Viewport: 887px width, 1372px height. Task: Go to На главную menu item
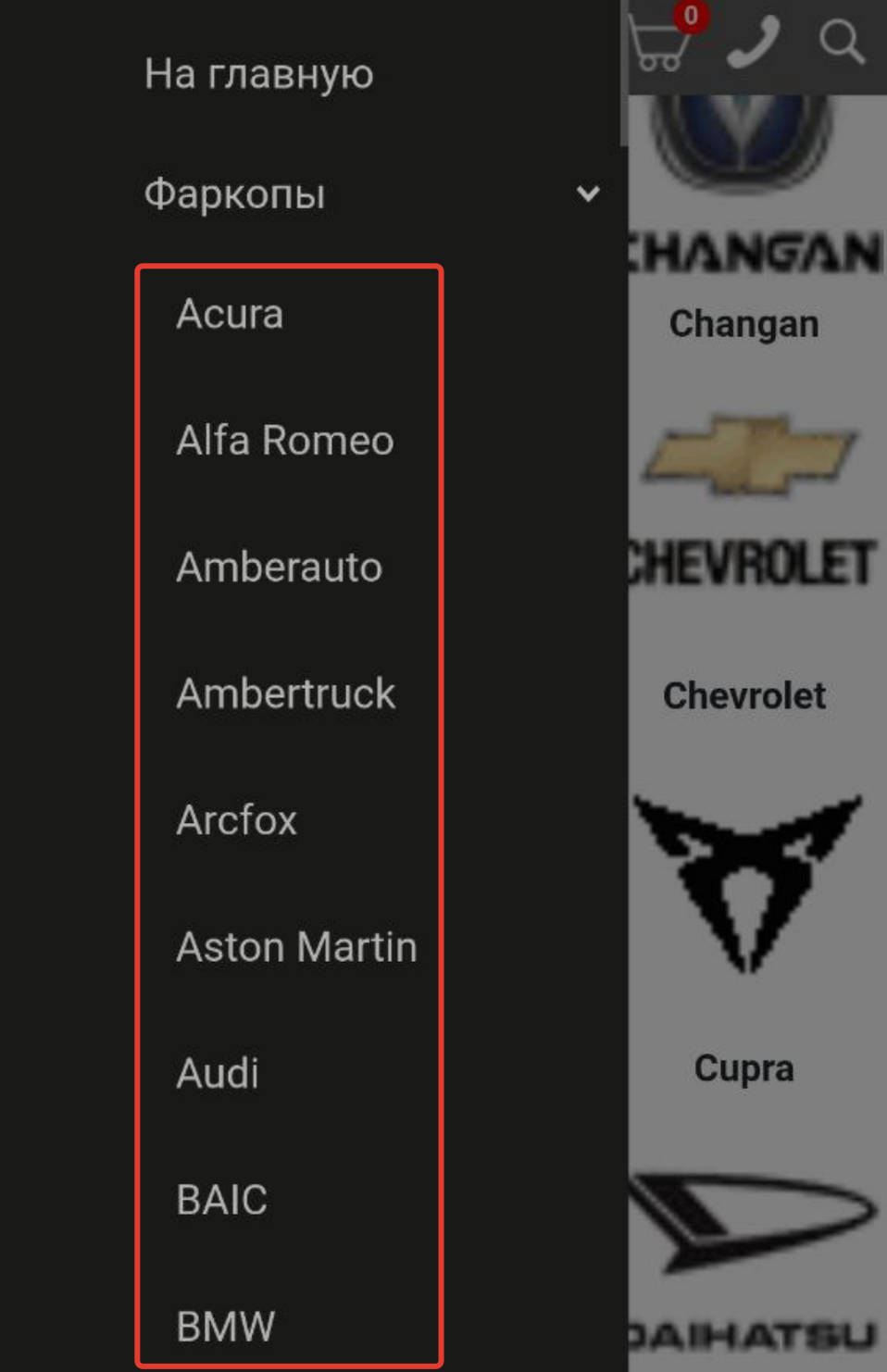click(258, 73)
